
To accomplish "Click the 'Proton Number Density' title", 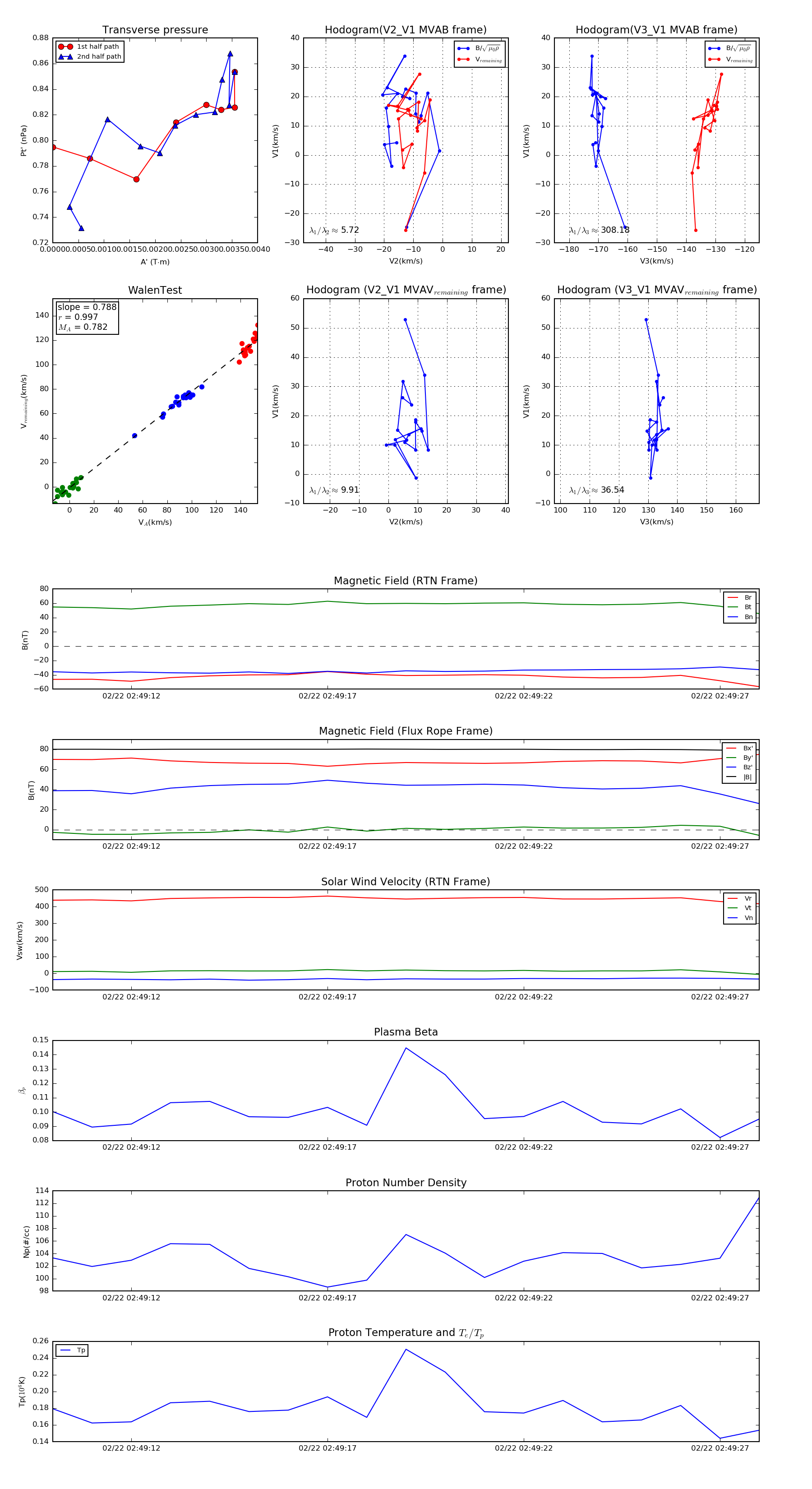I will pyautogui.click(x=406, y=1183).
